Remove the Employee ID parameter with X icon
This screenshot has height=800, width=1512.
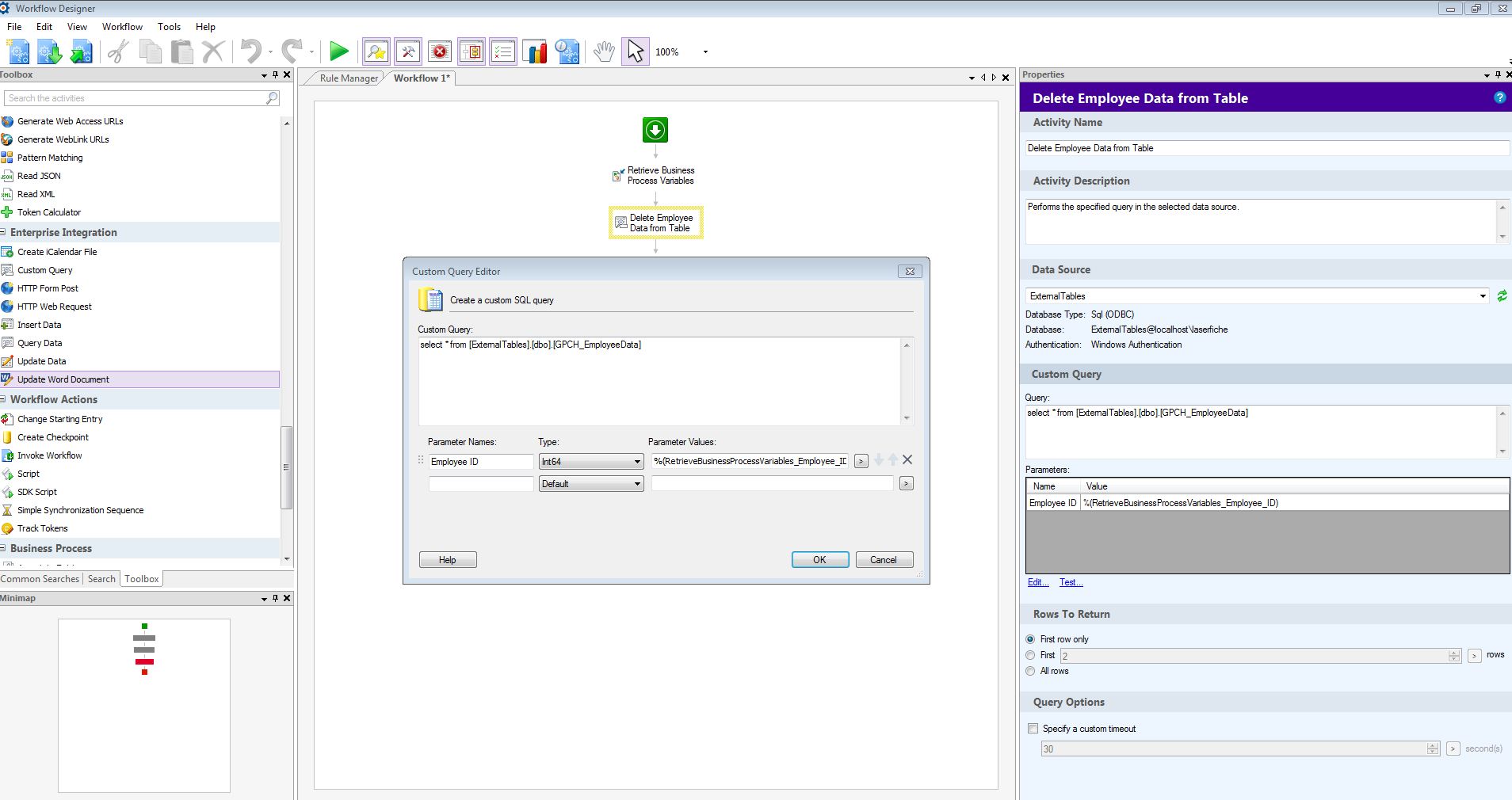point(907,460)
